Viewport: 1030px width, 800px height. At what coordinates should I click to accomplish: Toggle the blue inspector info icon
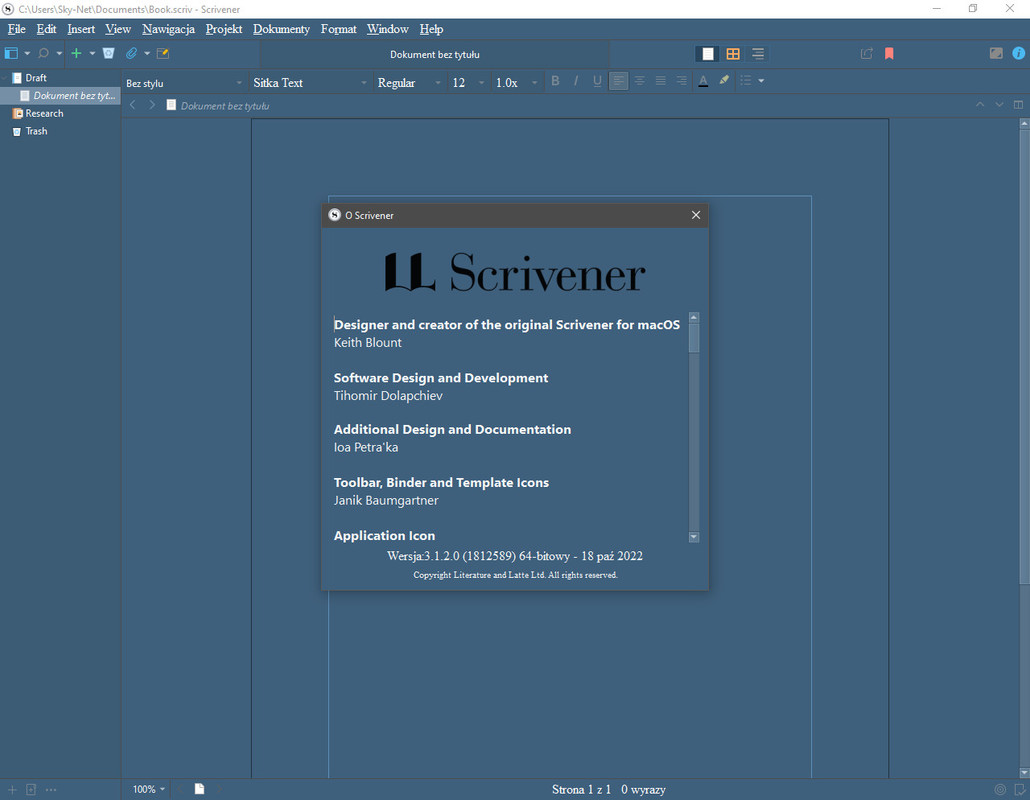[1018, 53]
